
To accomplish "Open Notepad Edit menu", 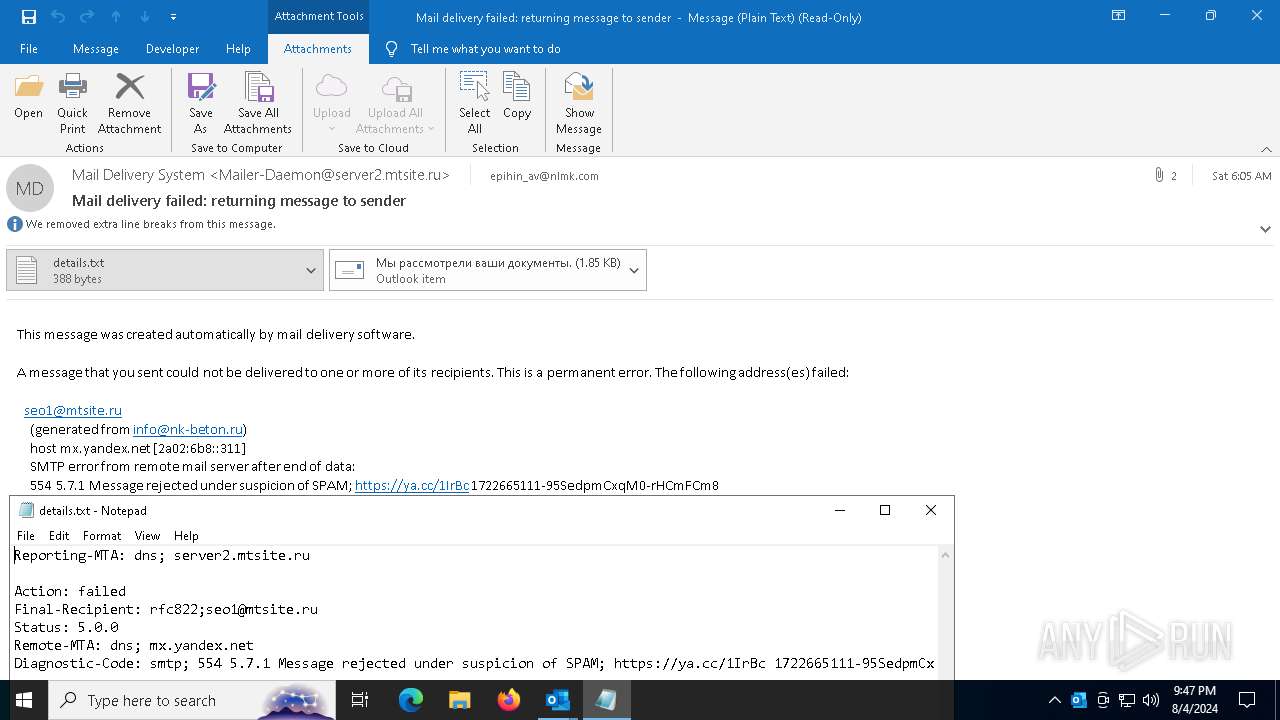I will coord(59,536).
